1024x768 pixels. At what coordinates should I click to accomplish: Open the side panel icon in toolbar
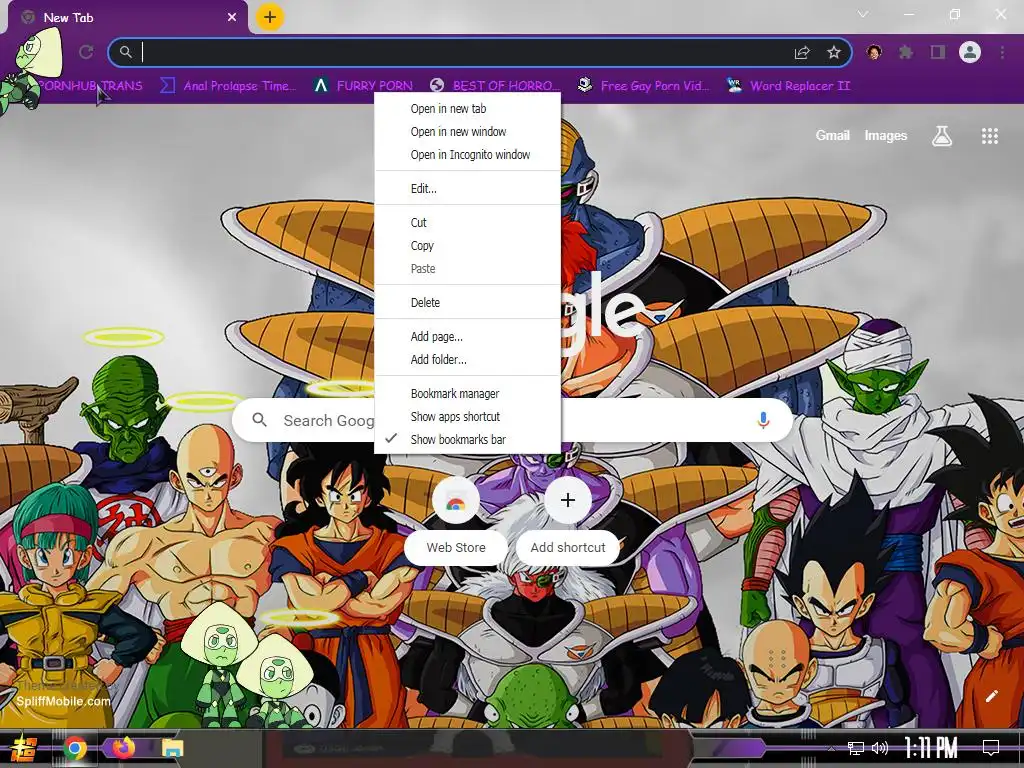(x=938, y=52)
